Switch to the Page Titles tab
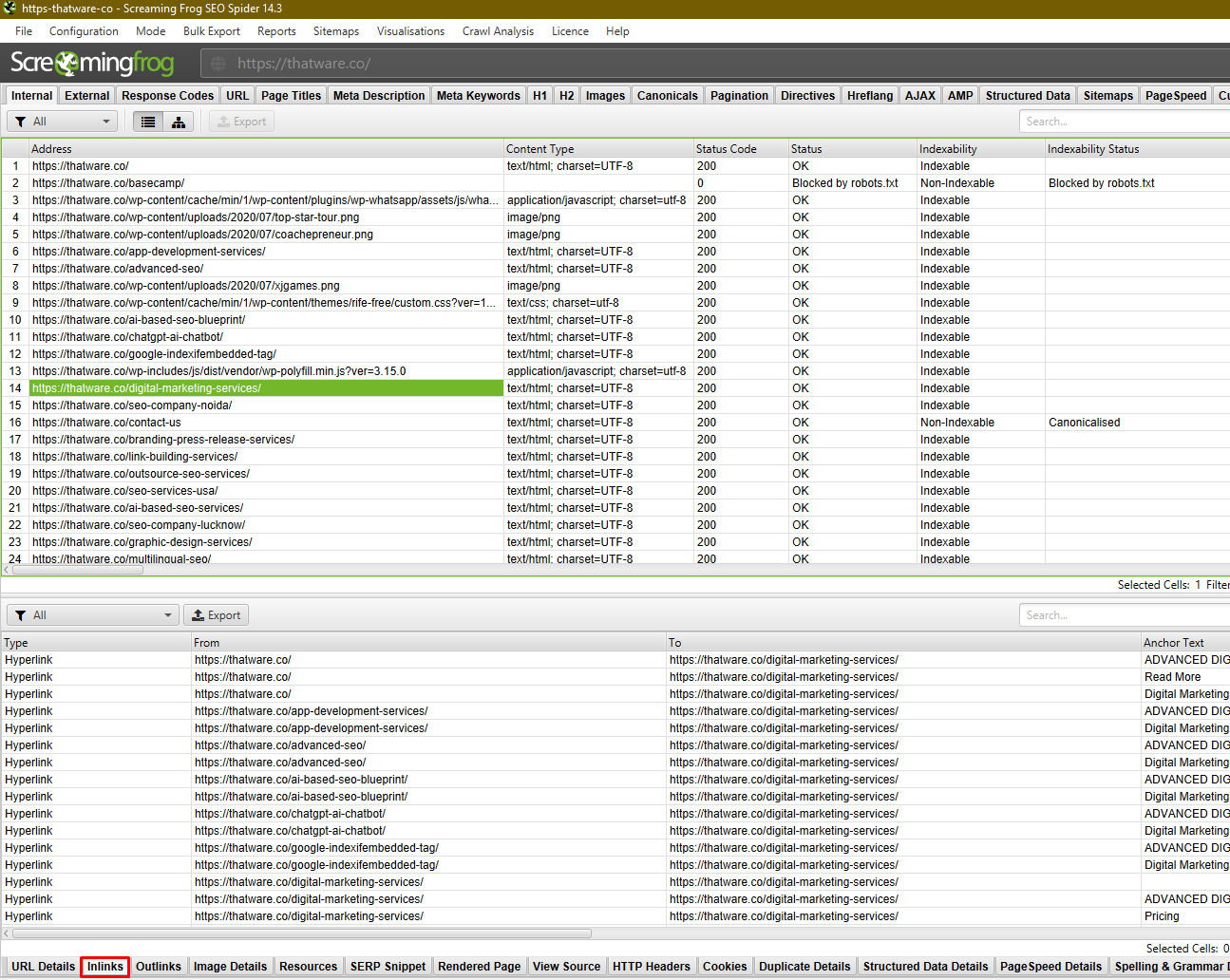 (292, 96)
